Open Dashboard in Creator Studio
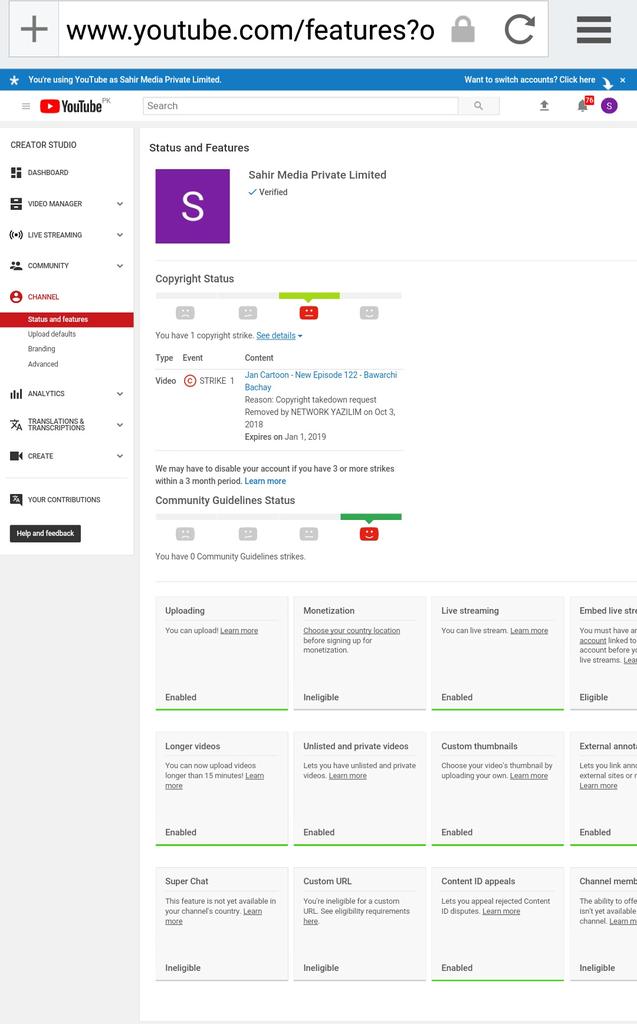Screen dimensions: 637x1024 (48, 172)
